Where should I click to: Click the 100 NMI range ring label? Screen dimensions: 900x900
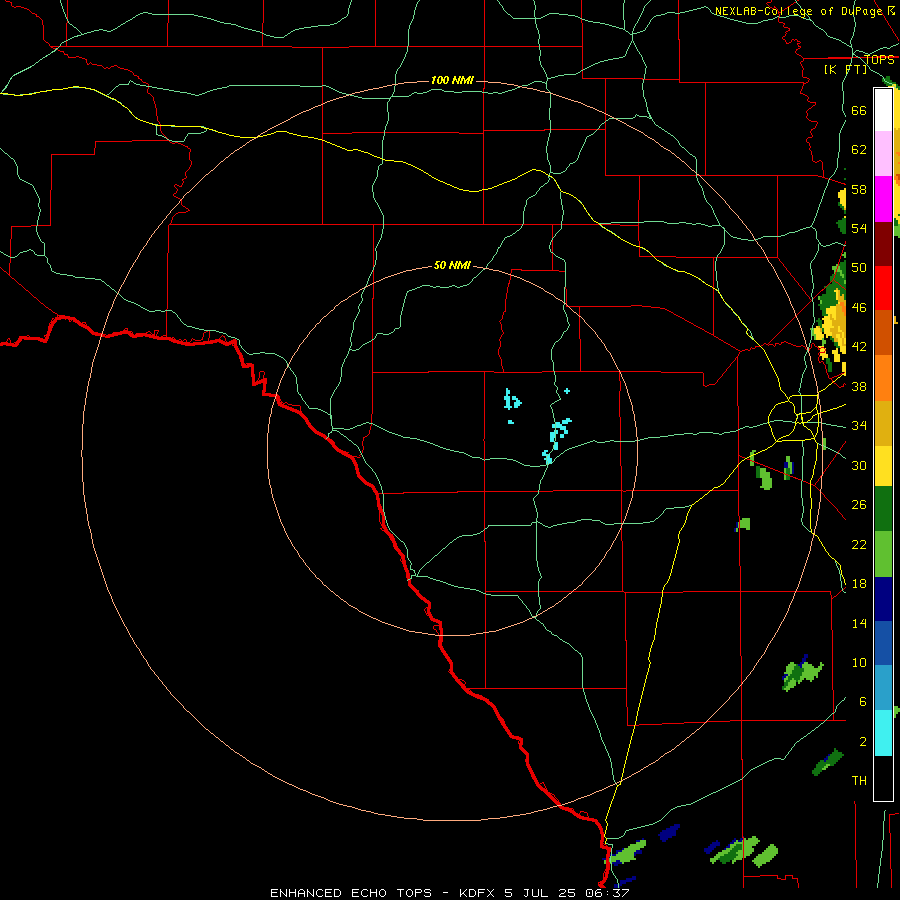[x=452, y=80]
